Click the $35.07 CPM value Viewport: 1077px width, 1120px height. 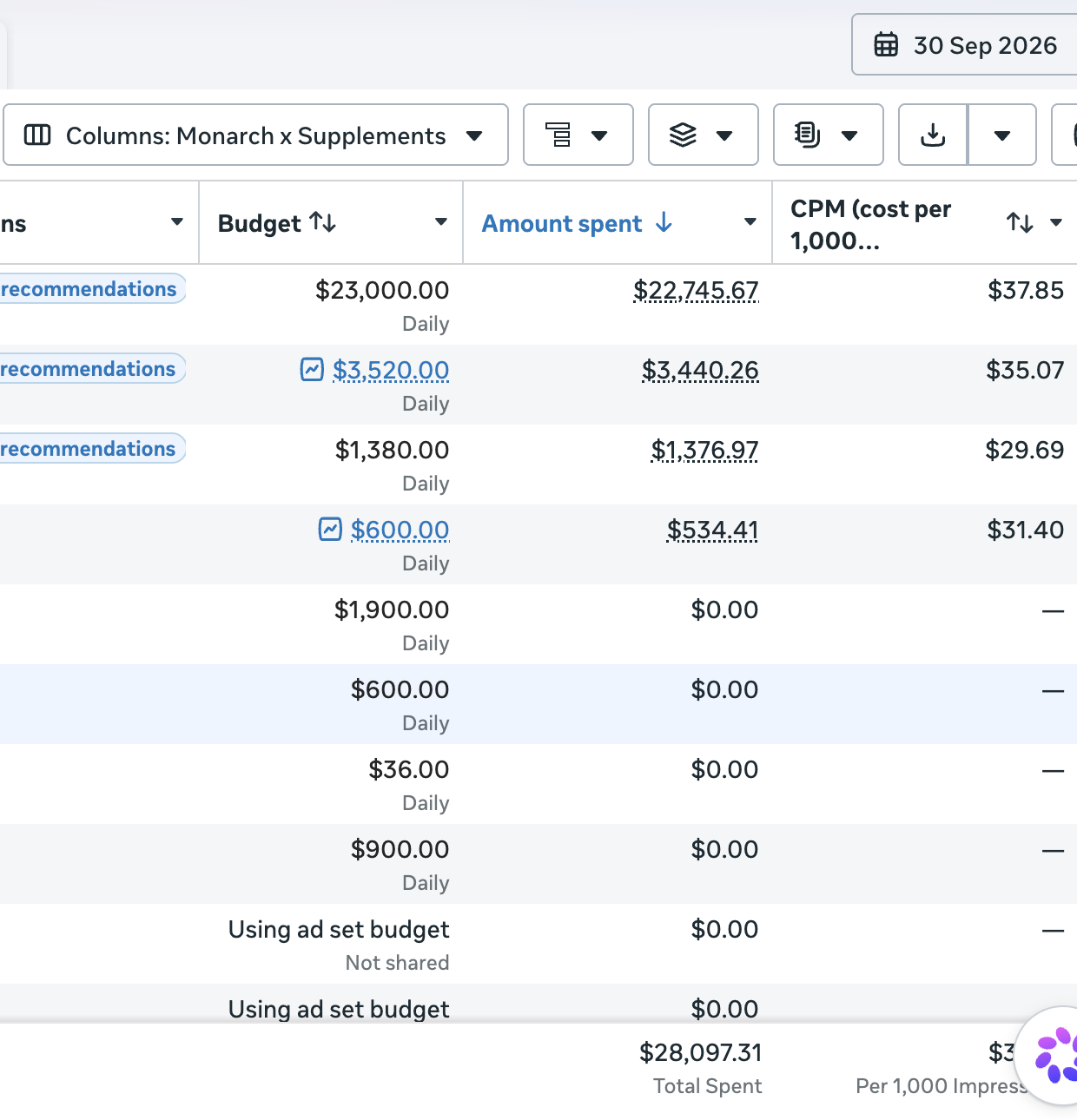pos(1025,370)
